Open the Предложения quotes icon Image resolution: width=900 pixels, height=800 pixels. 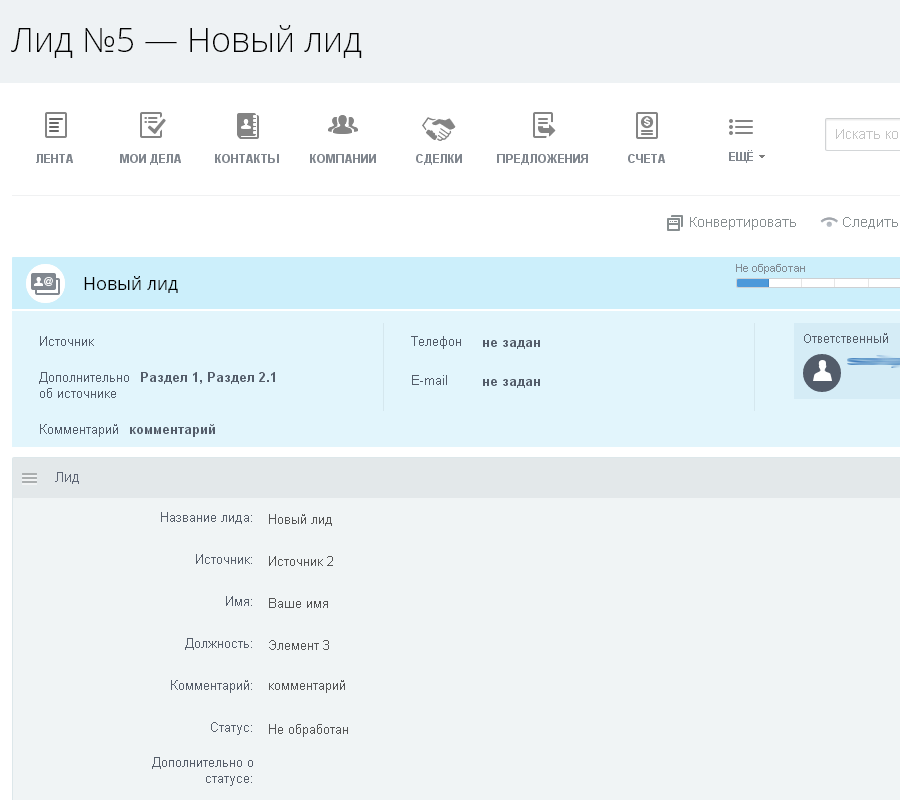[x=542, y=127]
